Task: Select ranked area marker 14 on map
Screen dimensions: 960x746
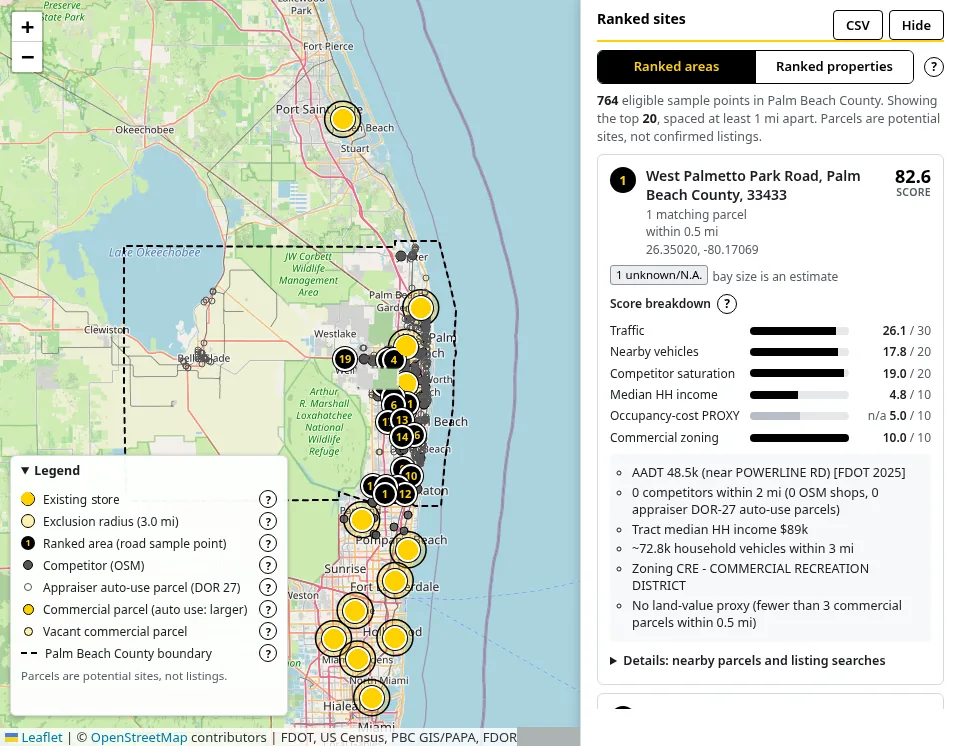Action: click(402, 437)
